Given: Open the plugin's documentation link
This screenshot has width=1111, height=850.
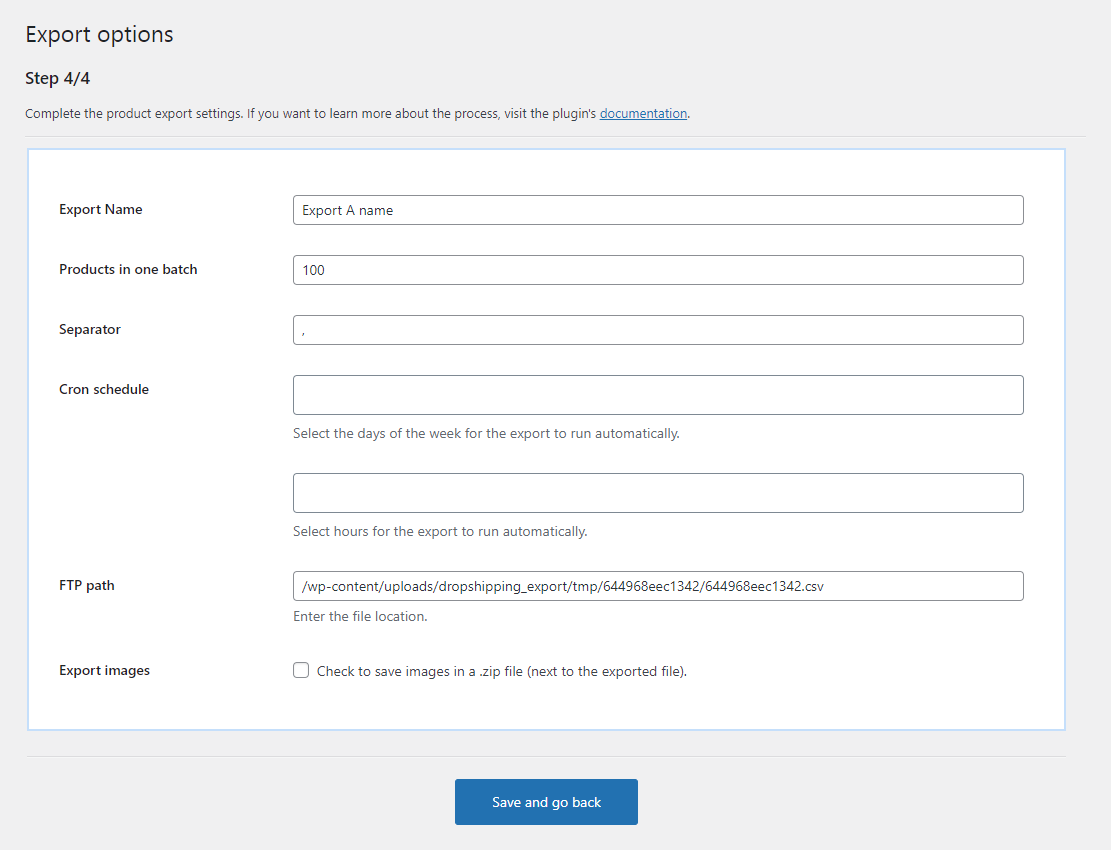Looking at the screenshot, I should (643, 113).
